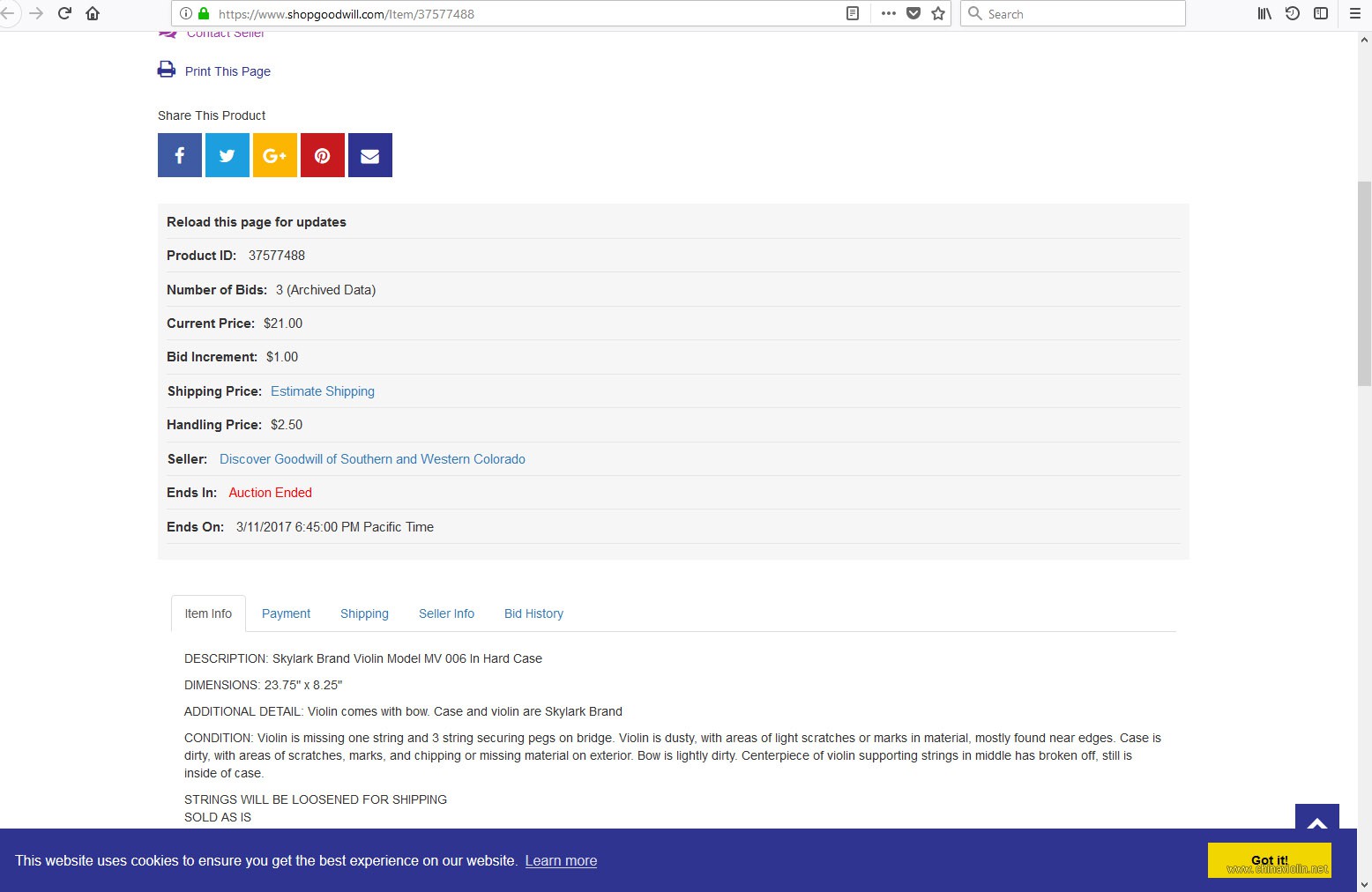Click the printer icon
1372x892 pixels.
pyautogui.click(x=167, y=70)
